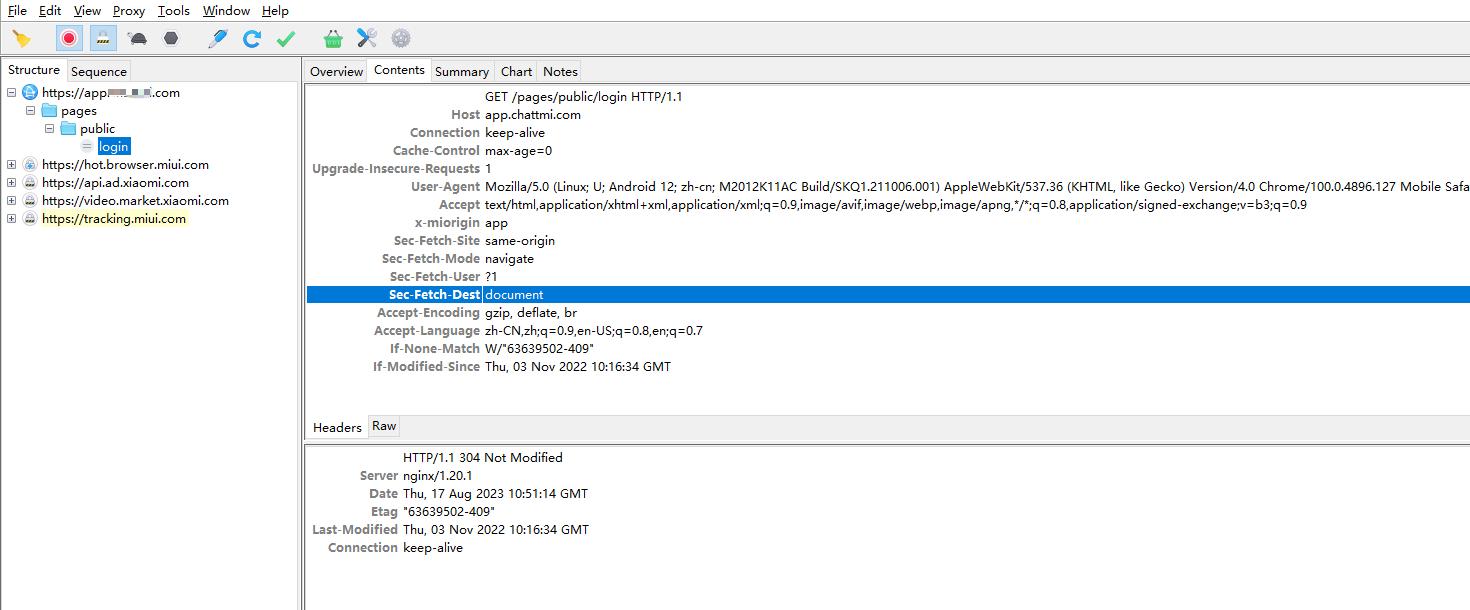The width and height of the screenshot is (1470, 610).
Task: Click the green shopping basket icon
Action: (333, 39)
